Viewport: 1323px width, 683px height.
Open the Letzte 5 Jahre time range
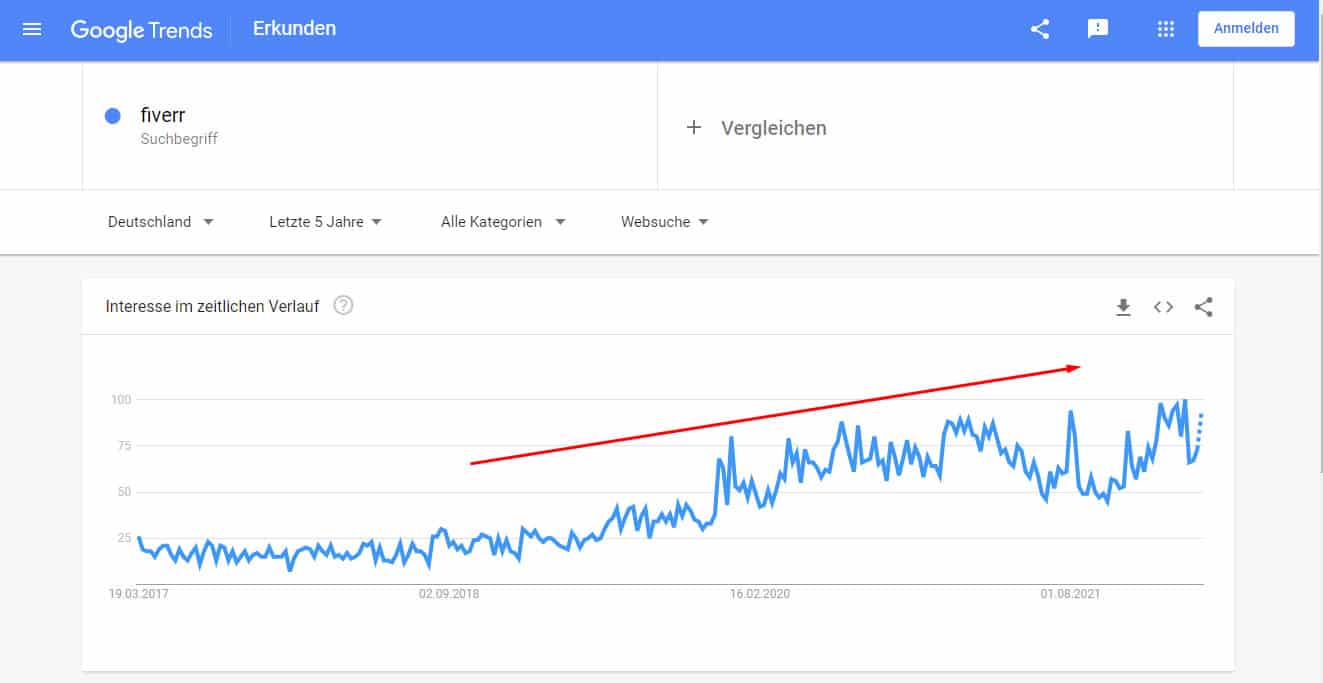point(325,222)
